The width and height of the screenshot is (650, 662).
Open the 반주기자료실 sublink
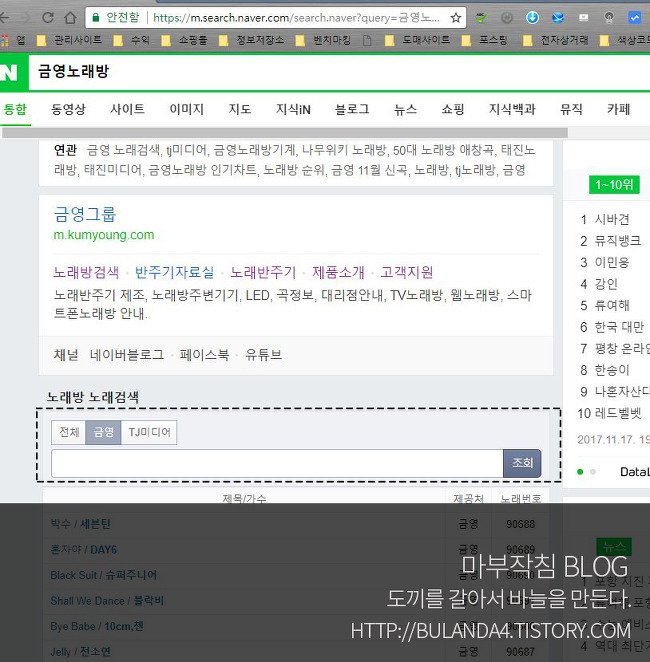pyautogui.click(x=174, y=272)
